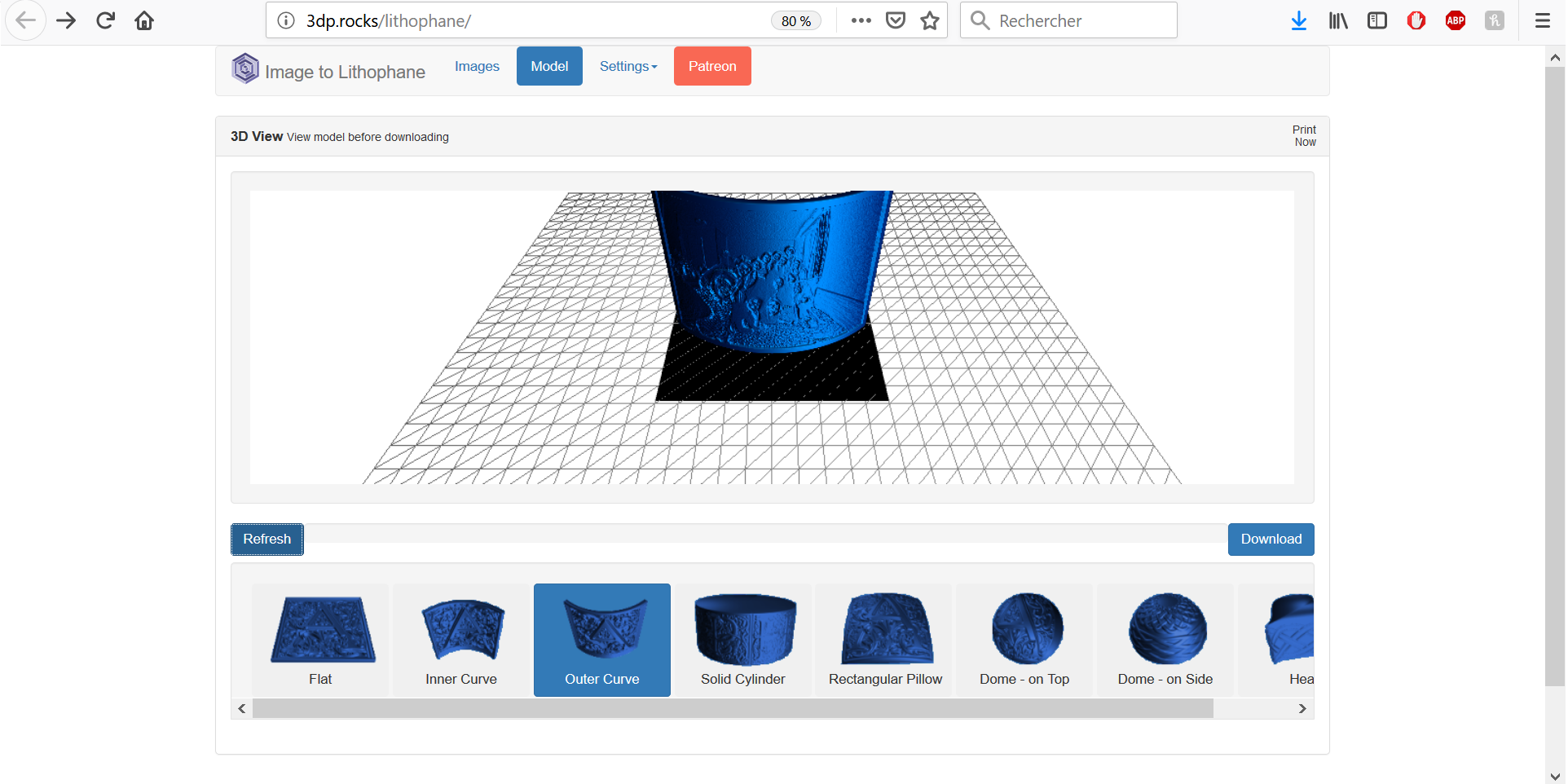Image resolution: width=1568 pixels, height=784 pixels.
Task: Open the downloads arrow icon
Action: pyautogui.click(x=1299, y=20)
